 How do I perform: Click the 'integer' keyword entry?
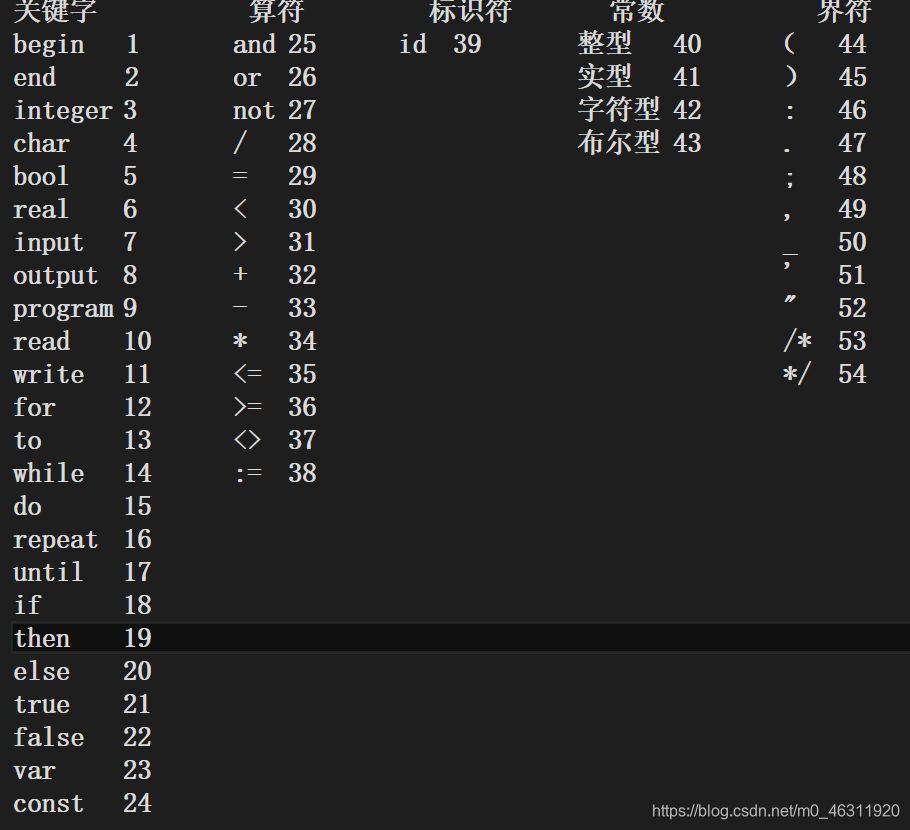point(63,110)
